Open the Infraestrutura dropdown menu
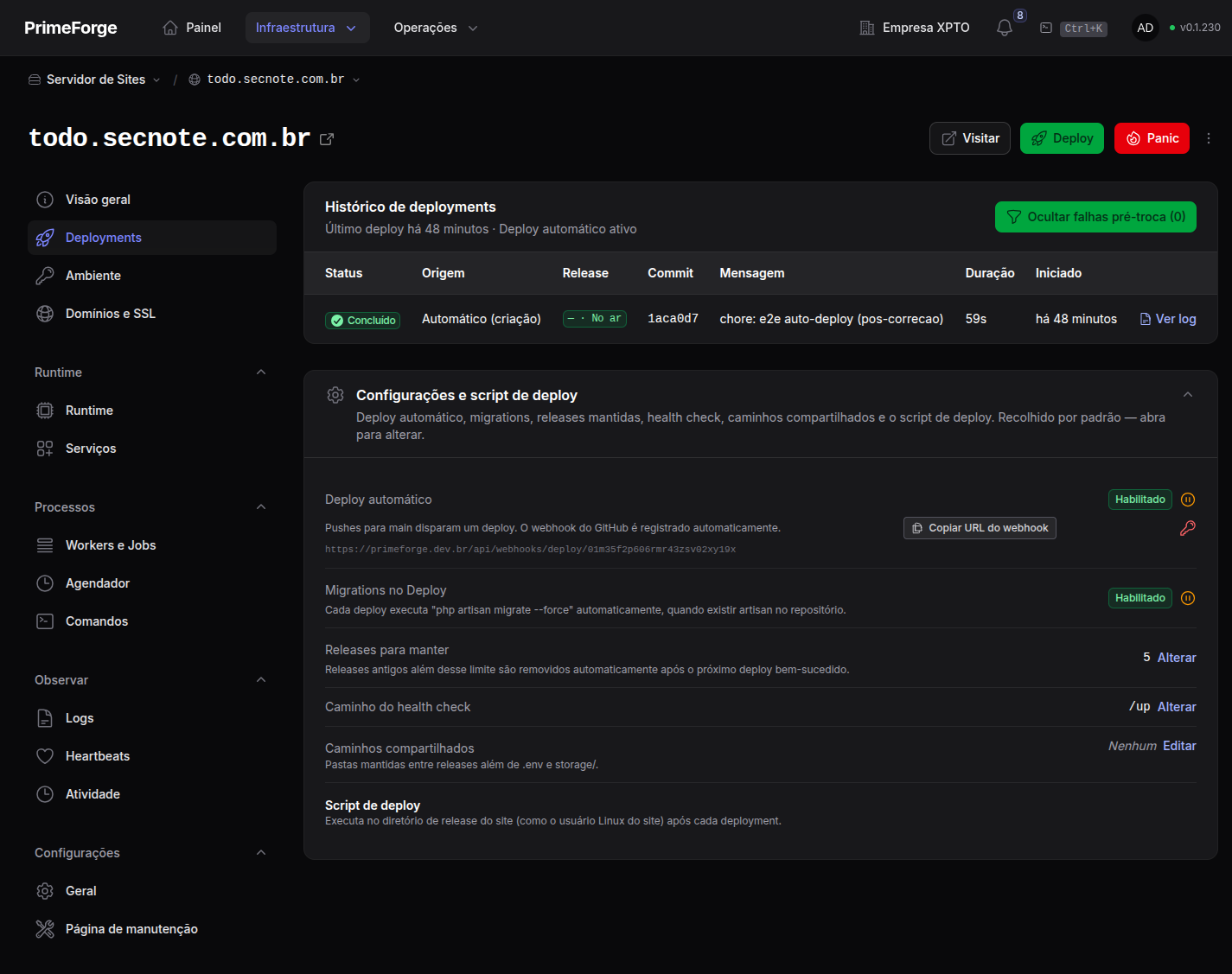The width and height of the screenshot is (1232, 974). (x=307, y=28)
